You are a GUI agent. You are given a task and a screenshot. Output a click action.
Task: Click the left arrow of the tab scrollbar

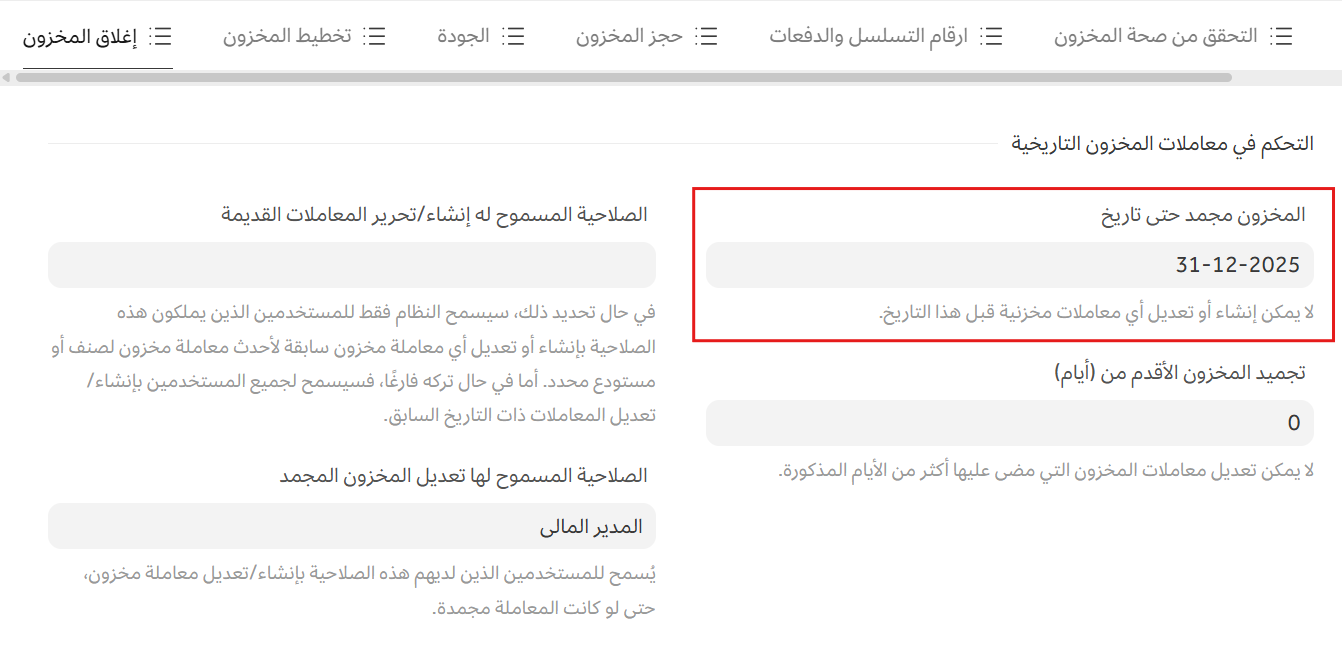pos(7,78)
